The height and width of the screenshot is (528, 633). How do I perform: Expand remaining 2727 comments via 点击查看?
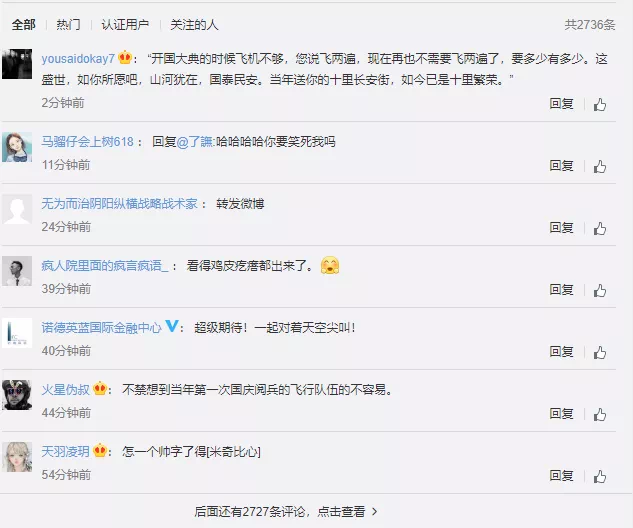tap(286, 511)
